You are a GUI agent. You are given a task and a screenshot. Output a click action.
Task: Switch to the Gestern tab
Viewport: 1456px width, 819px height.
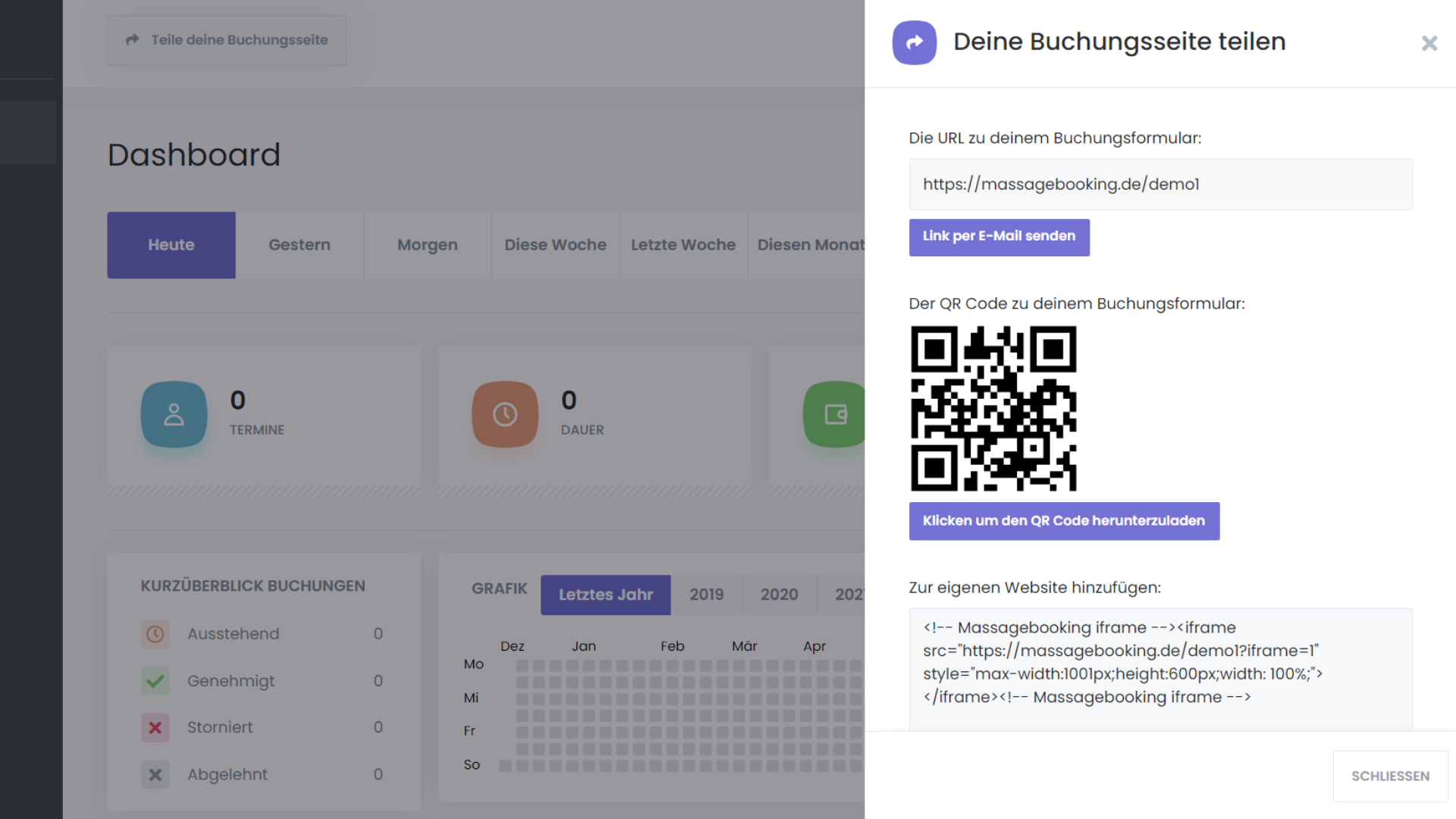(x=300, y=245)
